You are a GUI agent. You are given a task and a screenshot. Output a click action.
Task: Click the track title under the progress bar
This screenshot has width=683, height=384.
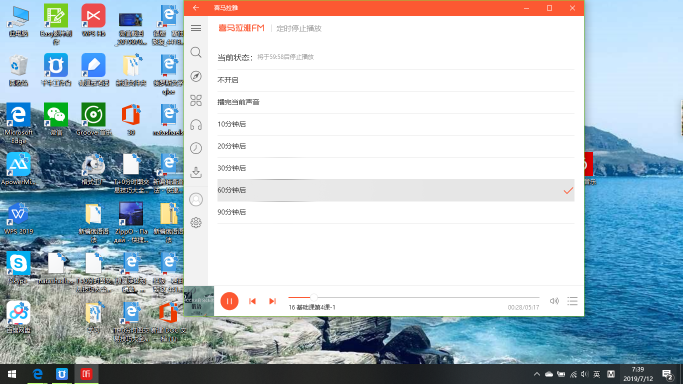(x=312, y=307)
